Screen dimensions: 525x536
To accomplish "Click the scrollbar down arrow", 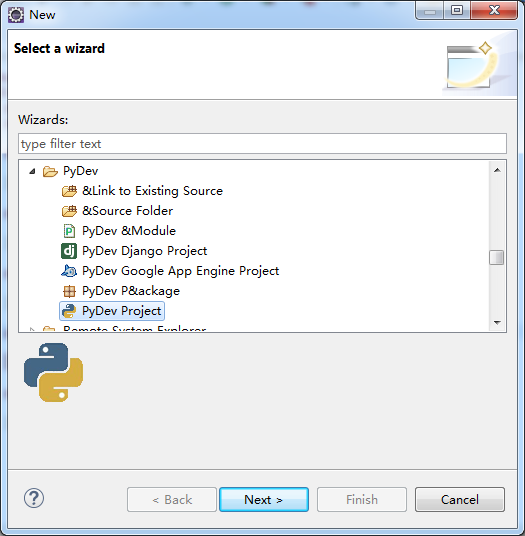I will coord(497,322).
